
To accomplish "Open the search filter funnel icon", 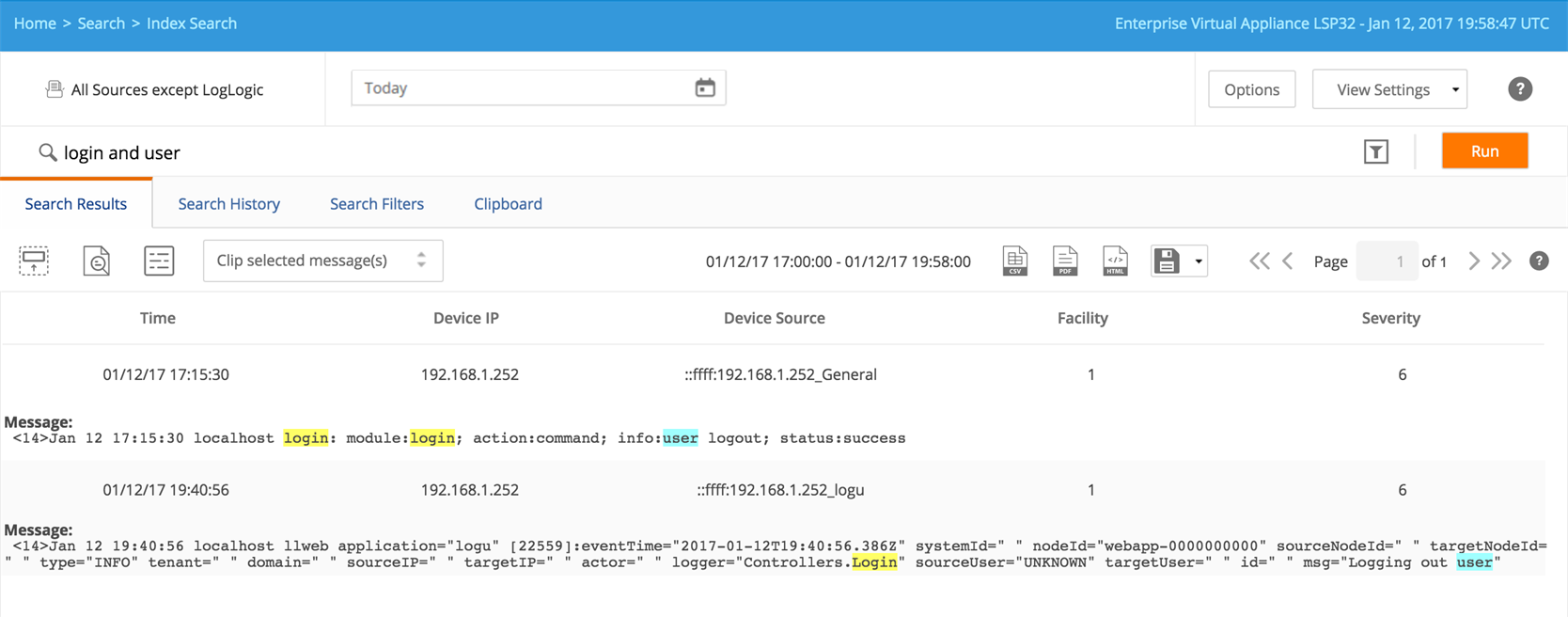I will 1376,151.
